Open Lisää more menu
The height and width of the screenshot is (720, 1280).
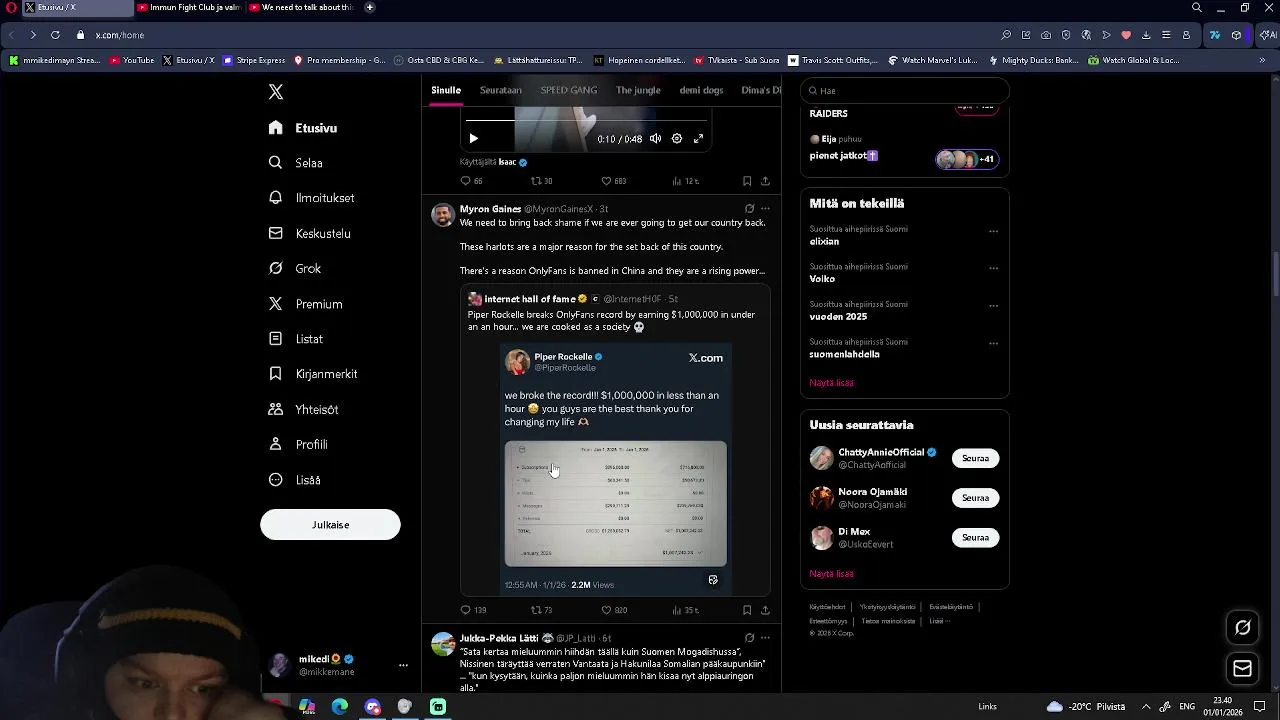(294, 480)
